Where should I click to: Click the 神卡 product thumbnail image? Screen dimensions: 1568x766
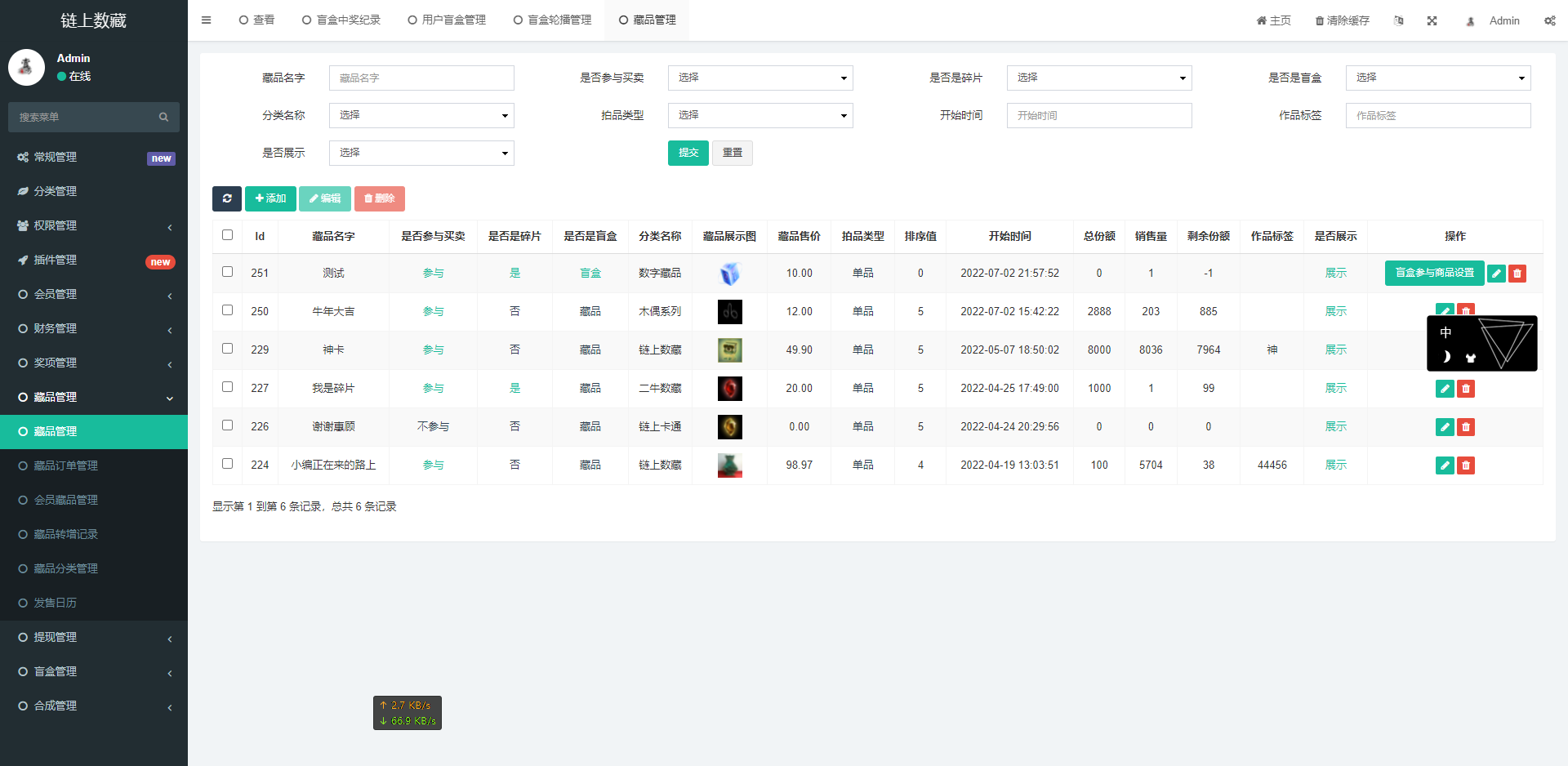(x=729, y=350)
